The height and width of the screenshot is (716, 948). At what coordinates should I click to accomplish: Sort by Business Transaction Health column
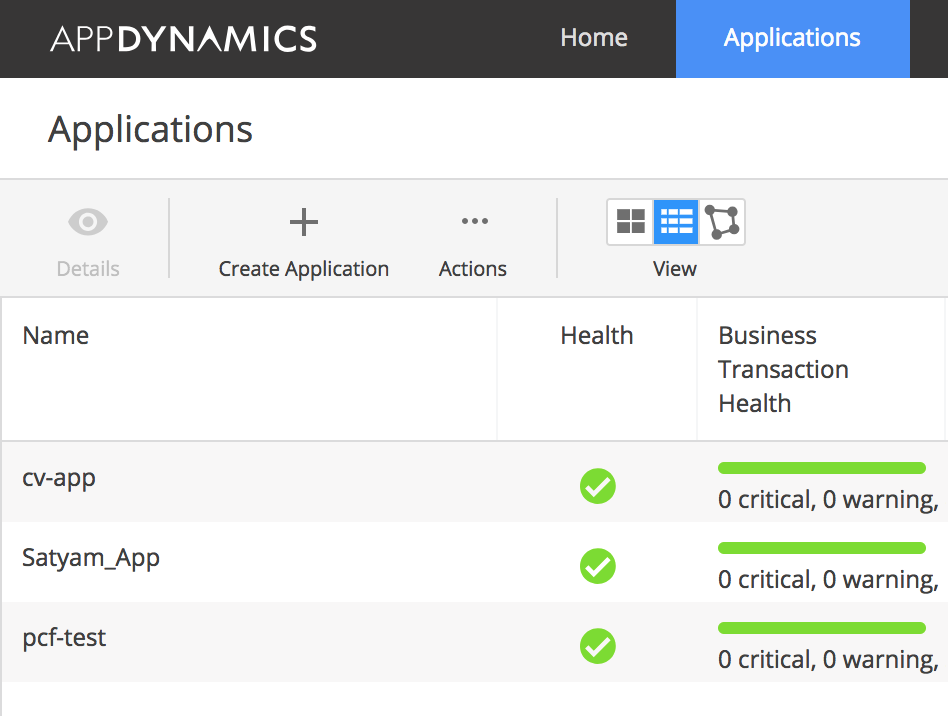[783, 369]
